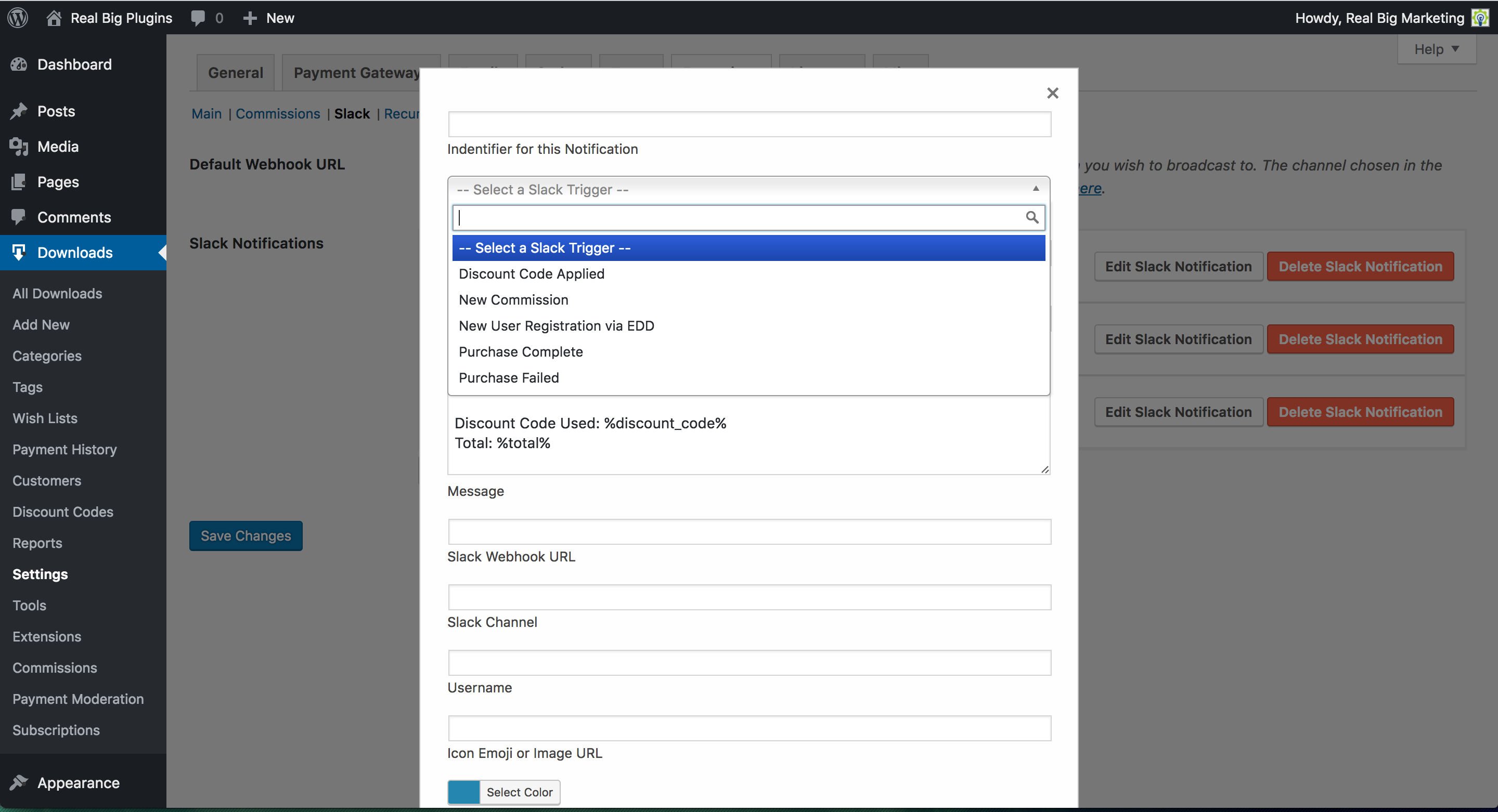This screenshot has width=1498, height=812.
Task: Select the New Commission trigger option
Action: click(x=514, y=299)
